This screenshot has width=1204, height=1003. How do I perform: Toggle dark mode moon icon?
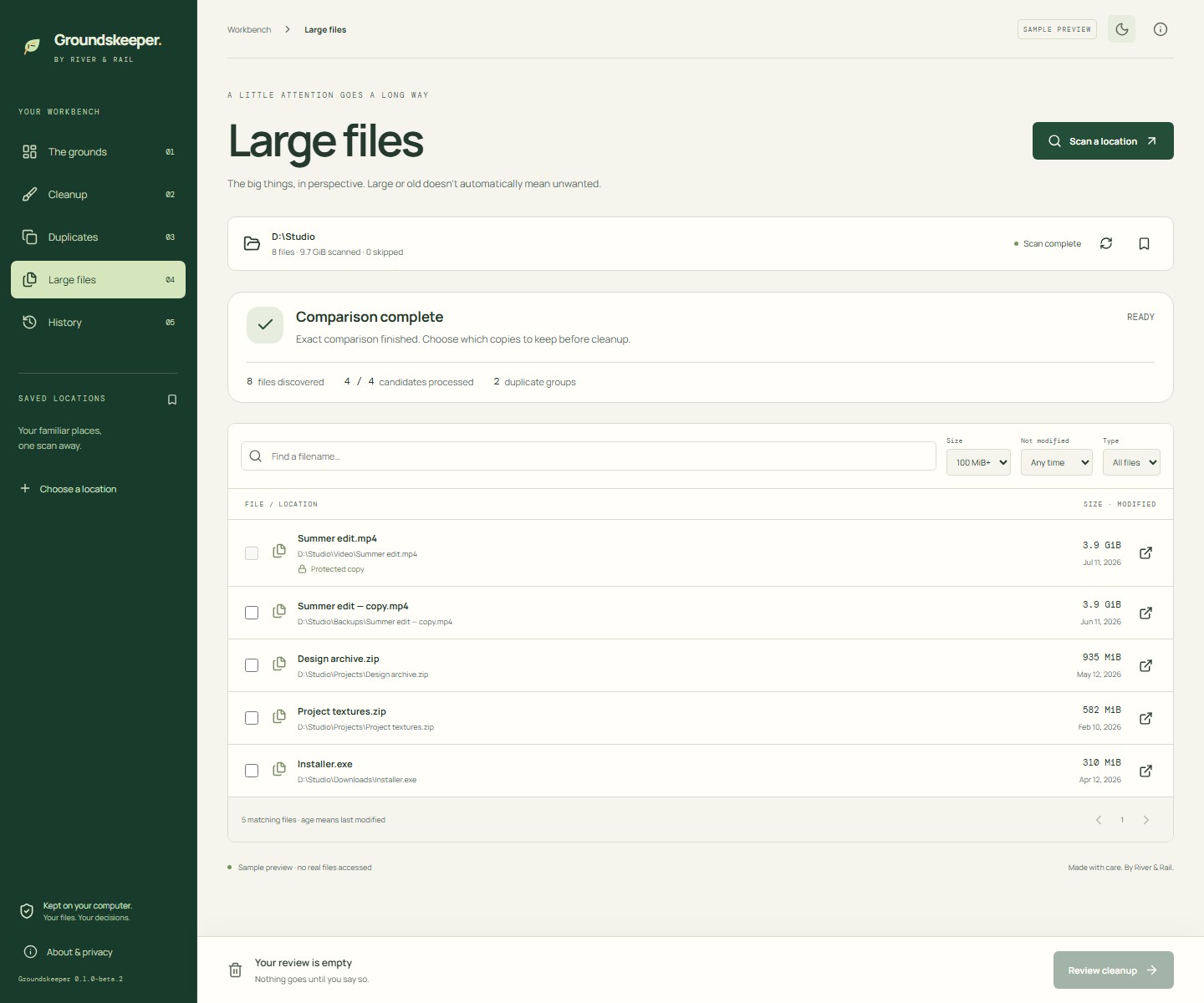coord(1122,29)
